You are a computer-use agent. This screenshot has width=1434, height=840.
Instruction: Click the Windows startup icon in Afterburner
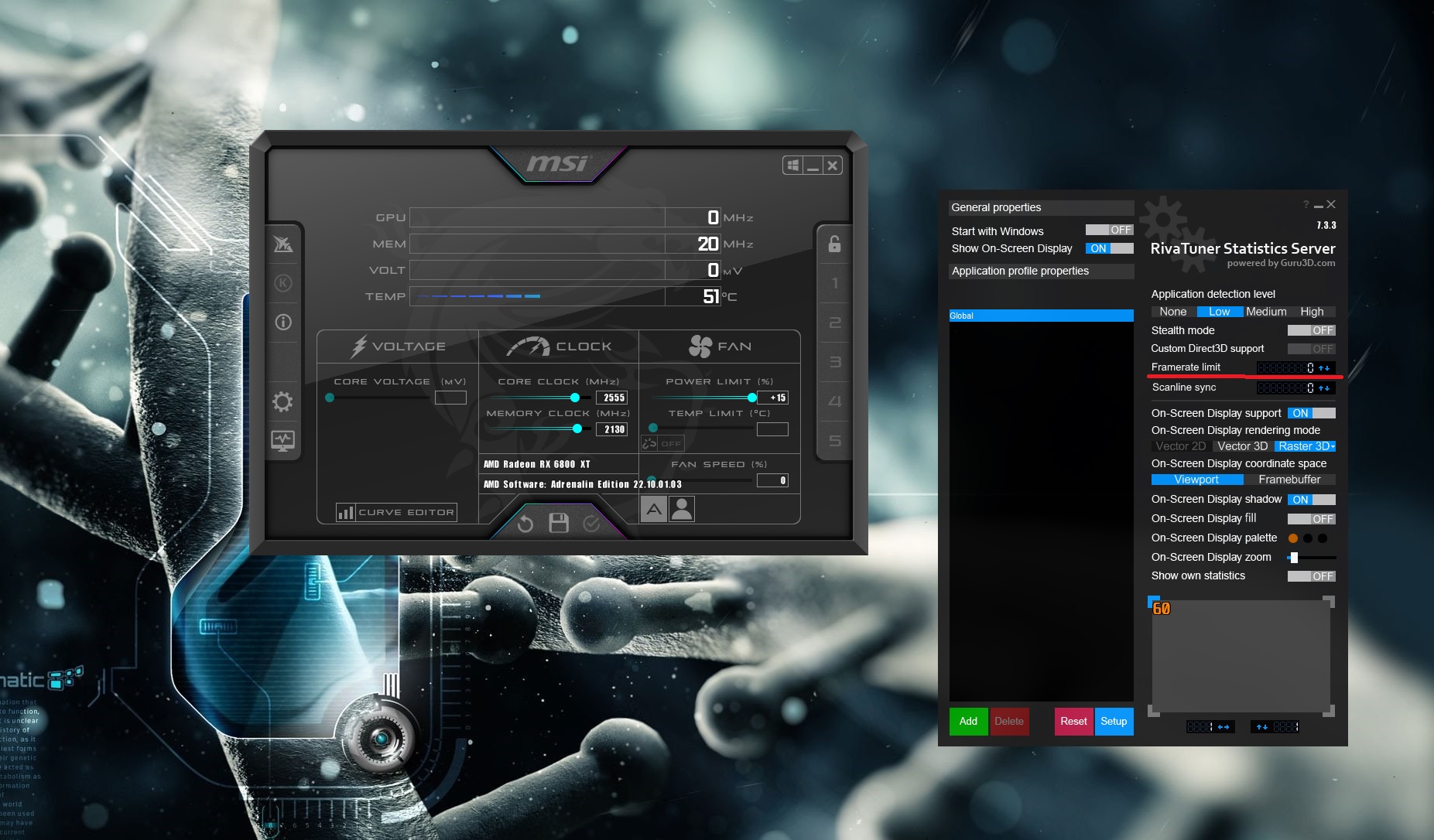point(792,165)
